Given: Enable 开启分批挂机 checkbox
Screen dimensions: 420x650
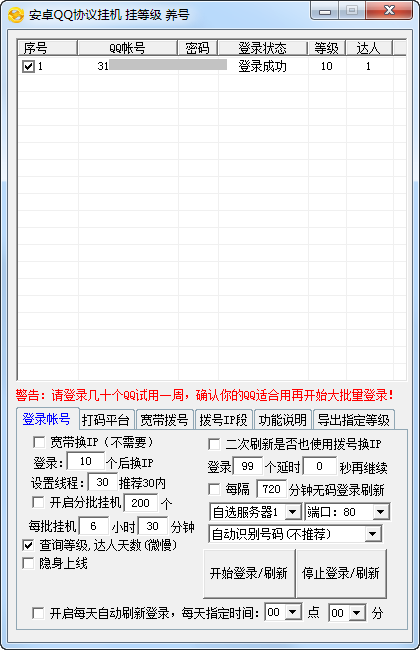Looking at the screenshot, I should pyautogui.click(x=38, y=503).
